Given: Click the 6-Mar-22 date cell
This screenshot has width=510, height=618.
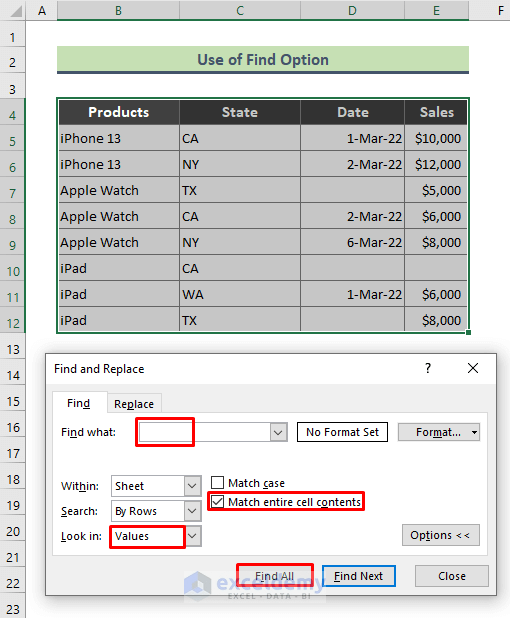Looking at the screenshot, I should [352, 242].
